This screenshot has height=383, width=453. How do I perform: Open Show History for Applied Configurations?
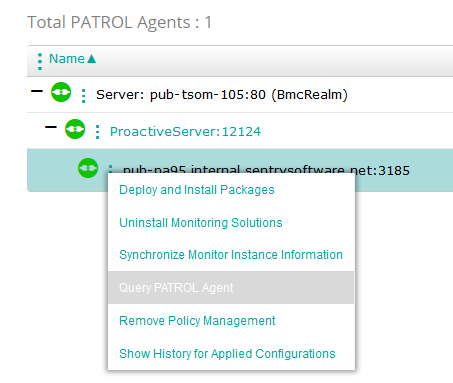(x=227, y=354)
